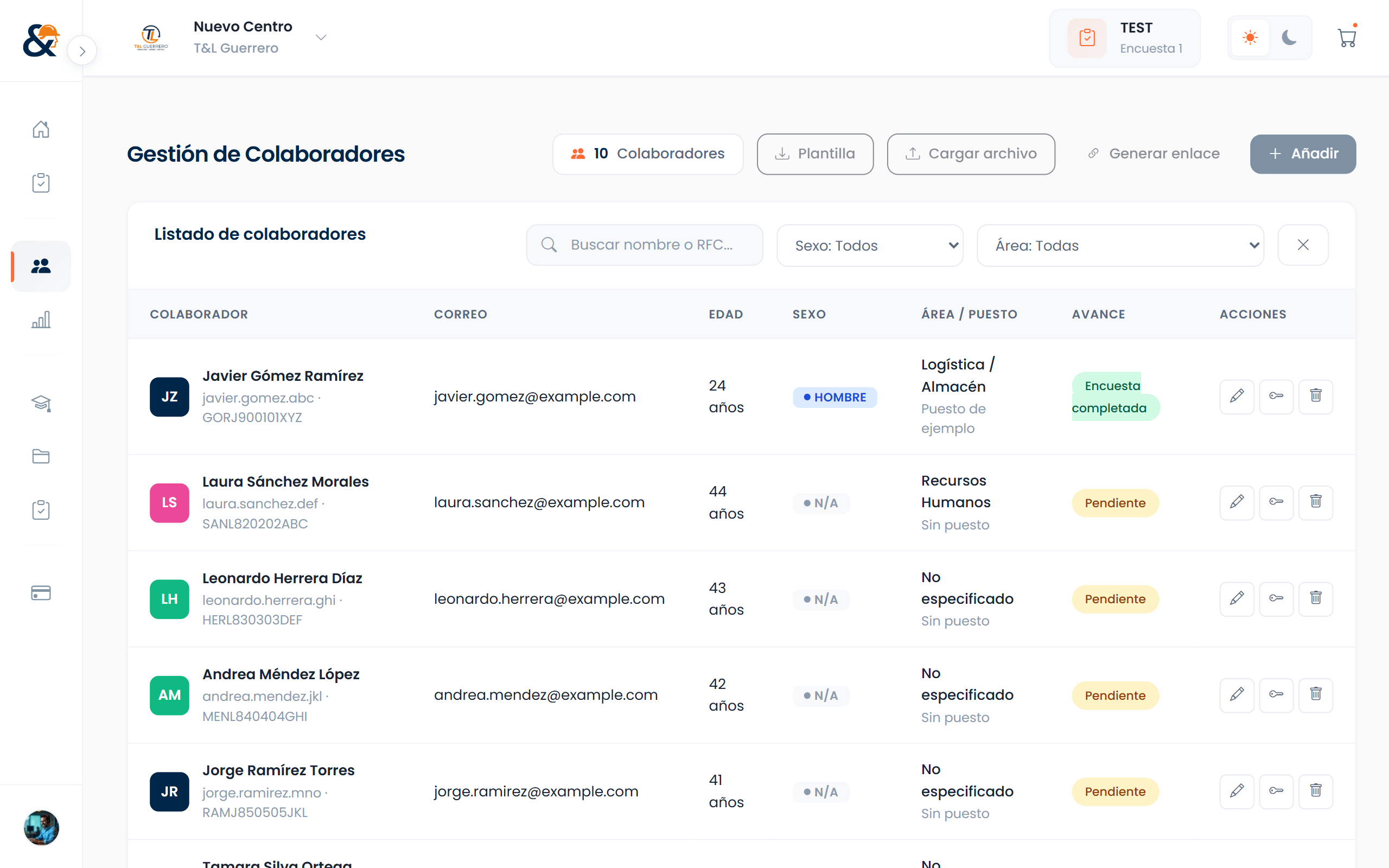Switch to light mode sun toggle

tap(1250, 38)
